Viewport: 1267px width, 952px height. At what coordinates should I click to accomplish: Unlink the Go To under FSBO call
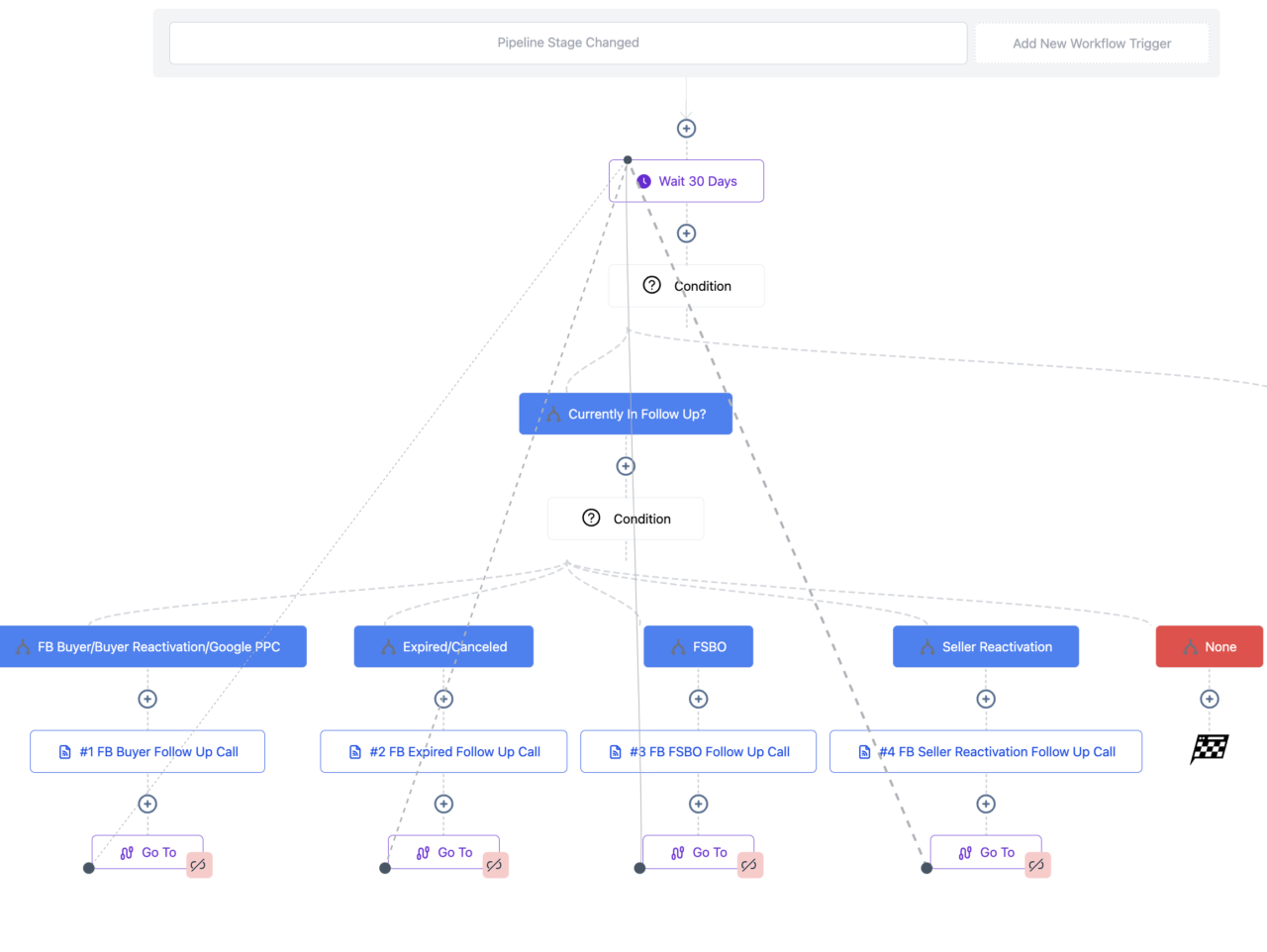click(750, 865)
